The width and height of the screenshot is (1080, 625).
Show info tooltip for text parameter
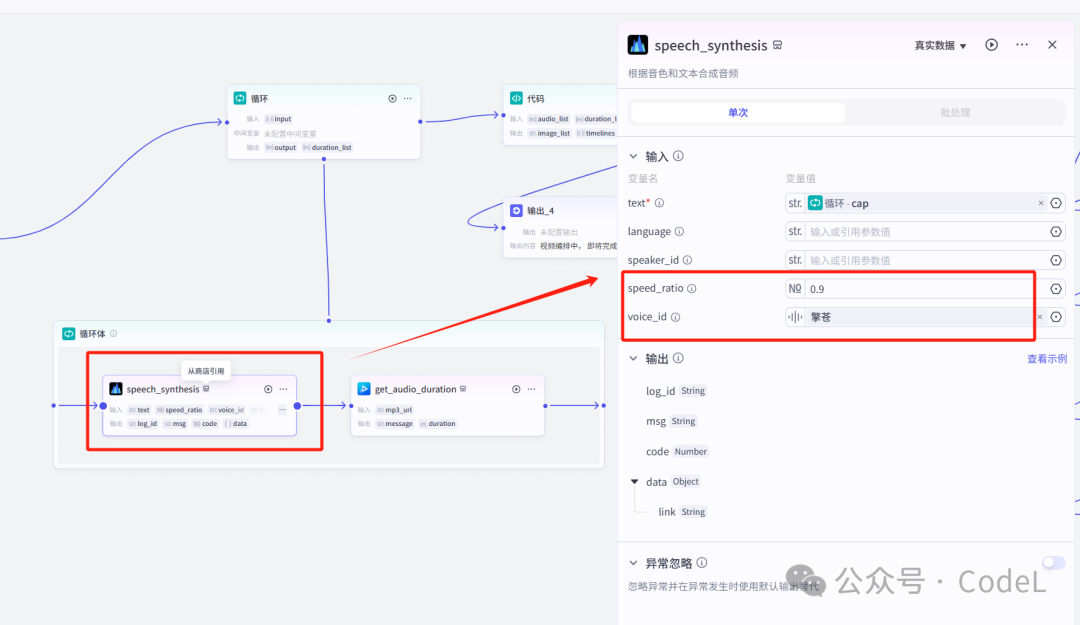click(x=659, y=203)
